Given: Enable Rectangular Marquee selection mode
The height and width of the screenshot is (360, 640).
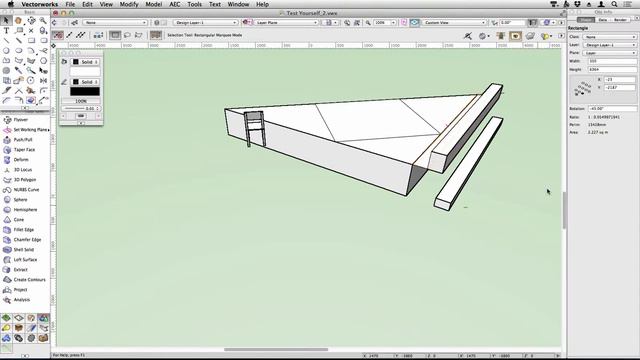Looking at the screenshot, I should click(x=115, y=36).
